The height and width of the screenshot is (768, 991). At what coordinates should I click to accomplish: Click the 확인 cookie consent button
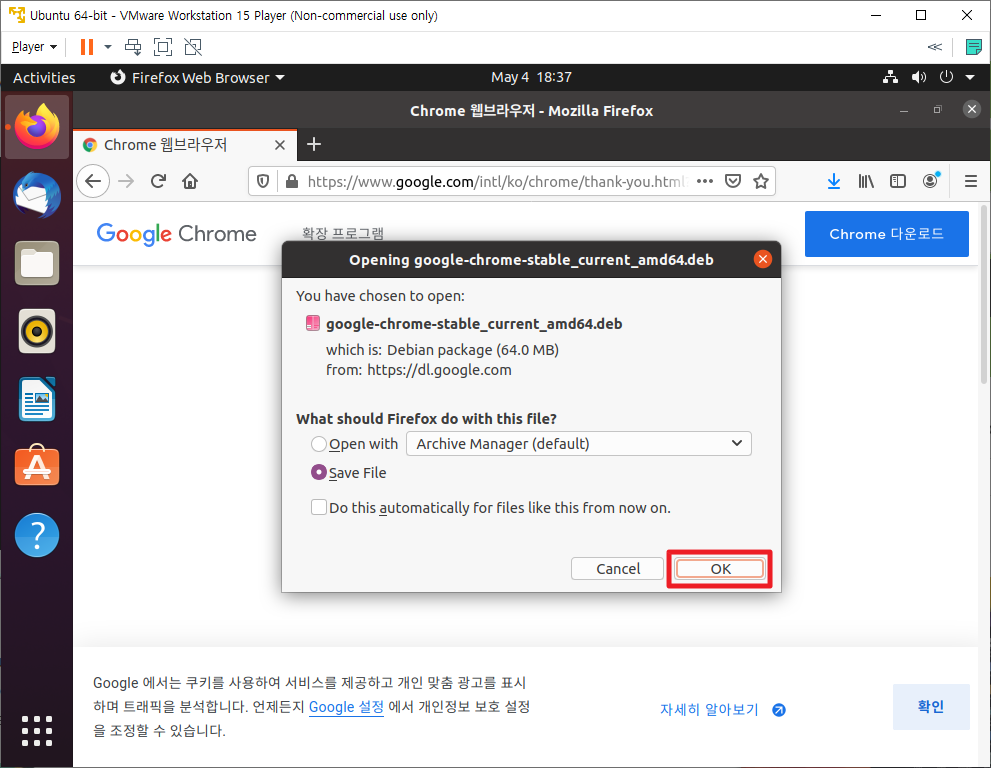point(931,707)
